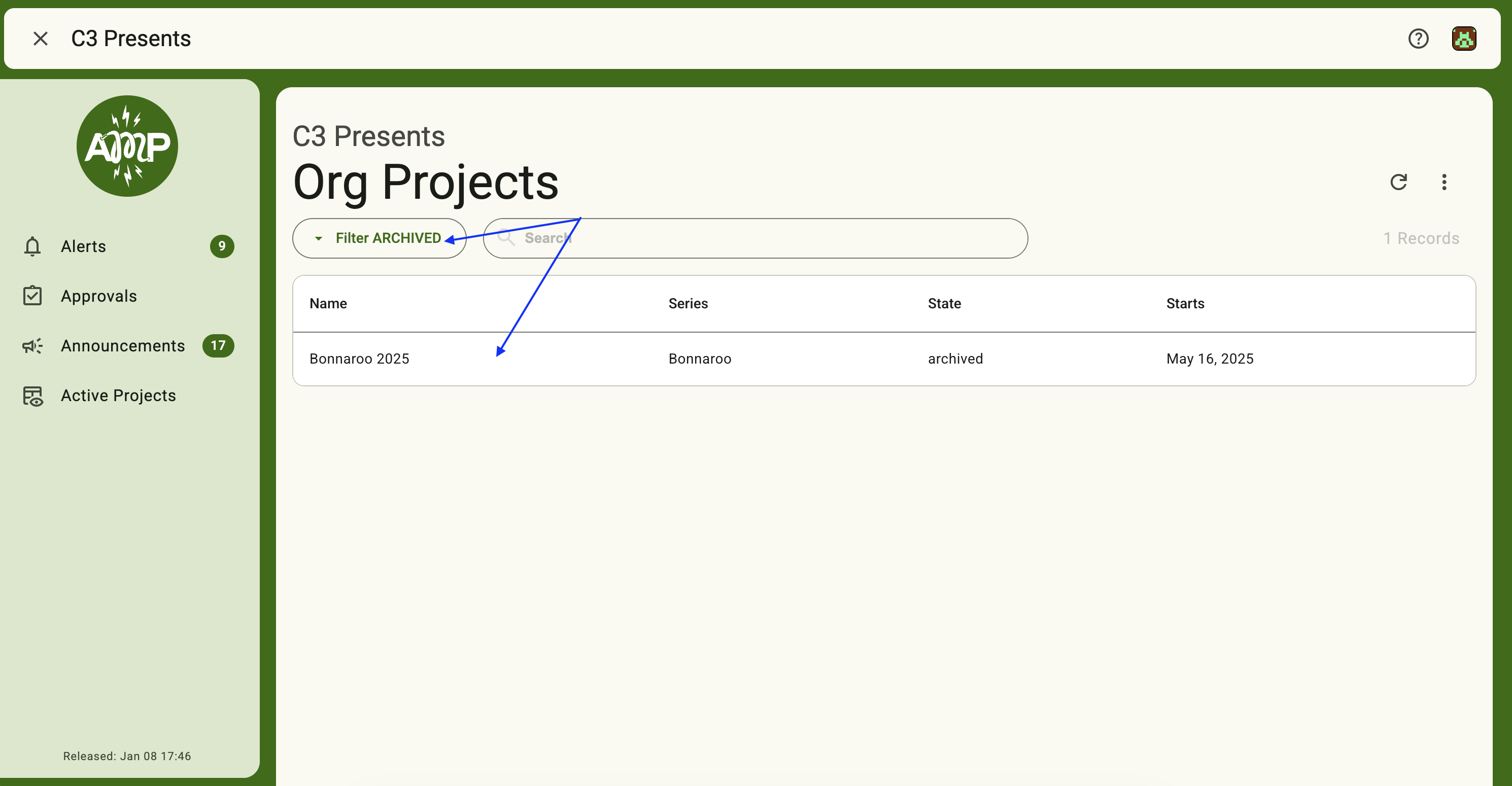
Task: Click the C3 Presents subtitle above Org Projects
Action: [x=368, y=136]
